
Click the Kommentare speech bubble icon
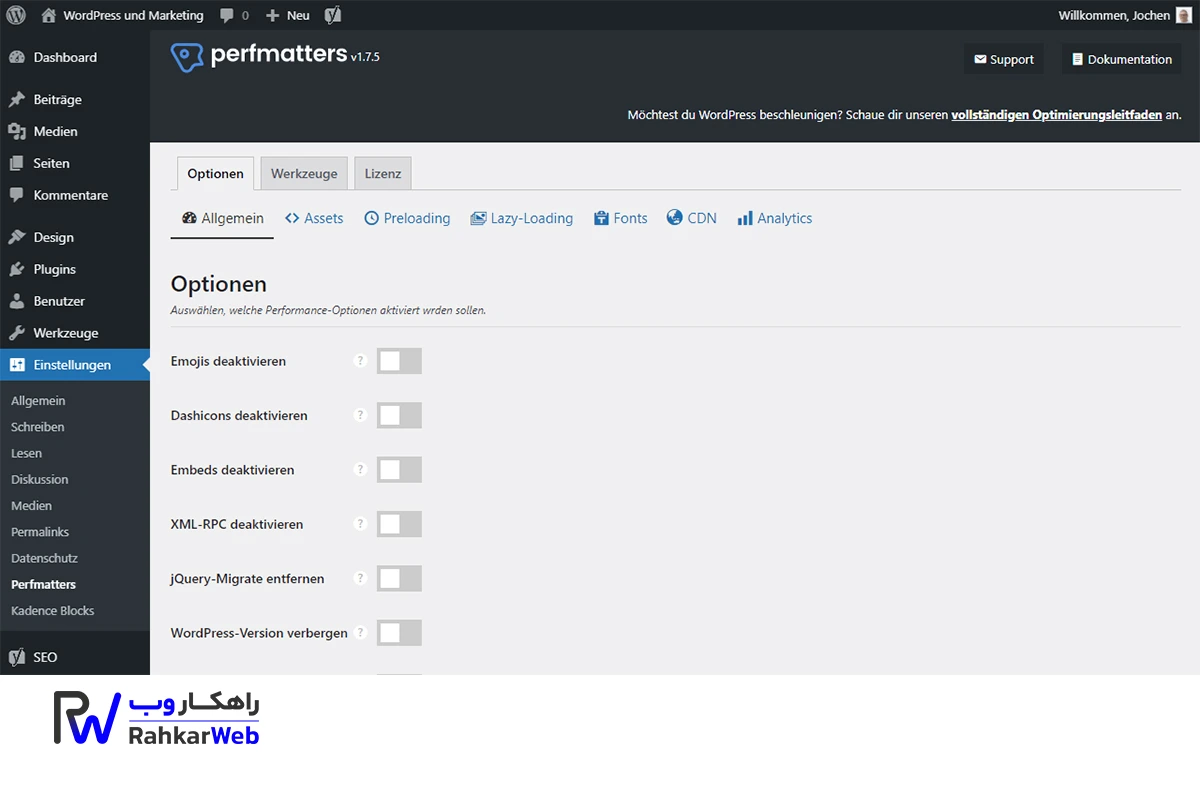click(17, 196)
